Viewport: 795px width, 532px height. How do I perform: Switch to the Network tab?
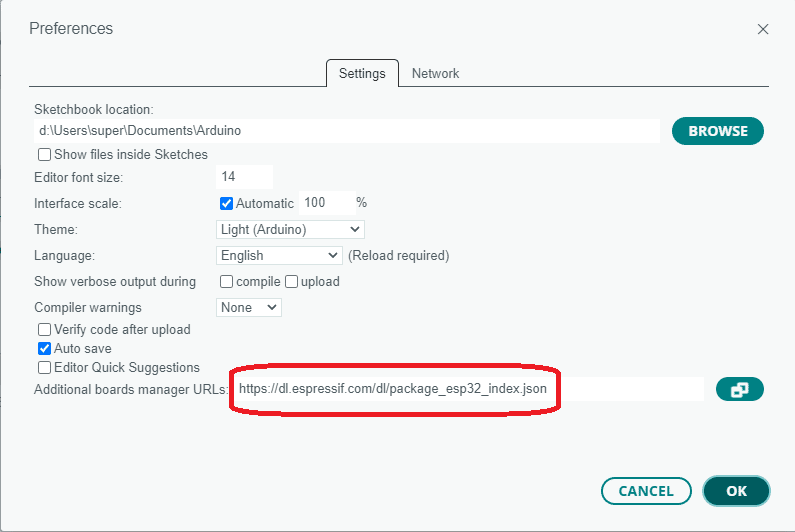435,74
